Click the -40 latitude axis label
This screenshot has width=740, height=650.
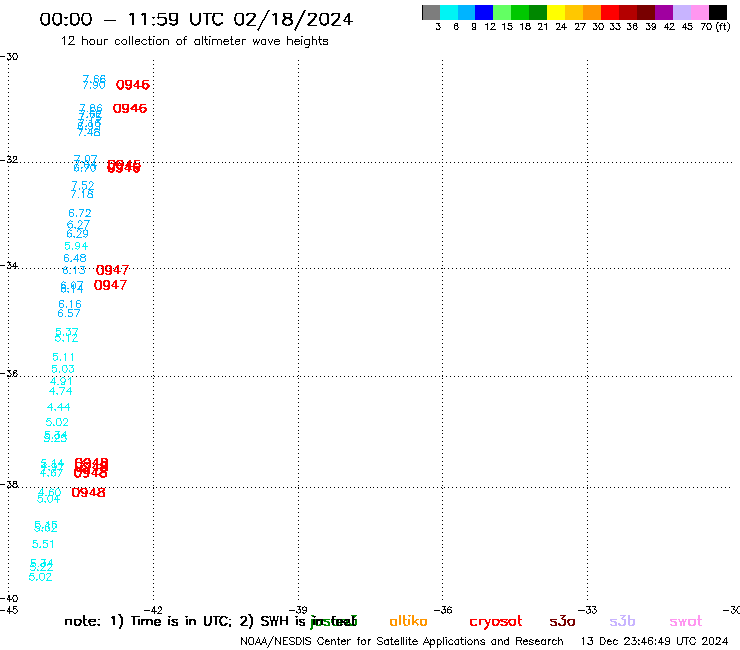pos(9,599)
